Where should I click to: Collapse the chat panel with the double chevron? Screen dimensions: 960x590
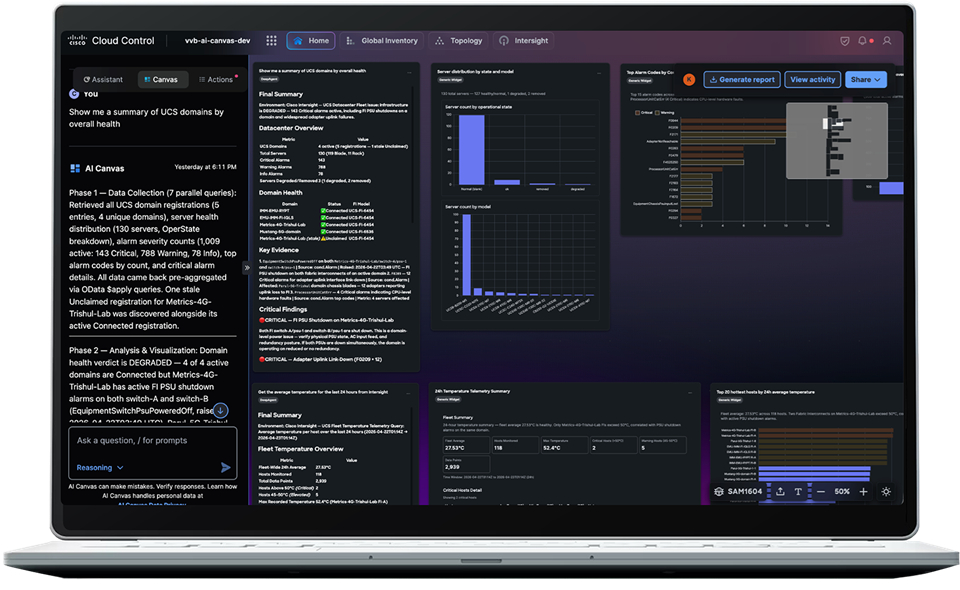click(247, 267)
